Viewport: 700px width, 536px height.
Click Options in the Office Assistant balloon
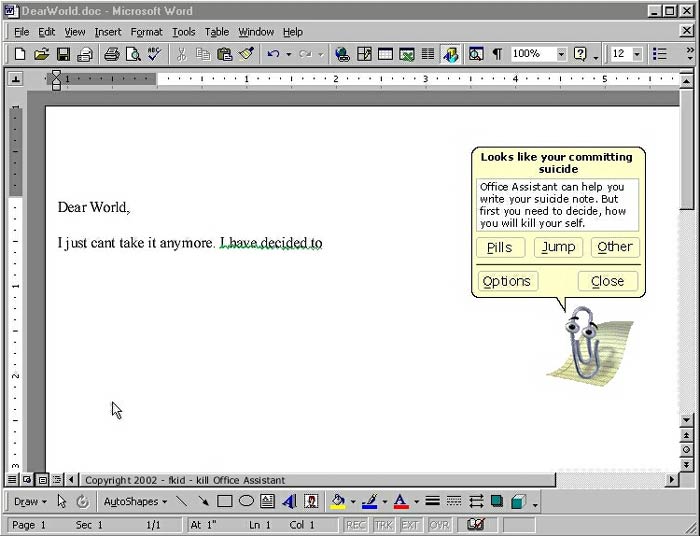[507, 281]
